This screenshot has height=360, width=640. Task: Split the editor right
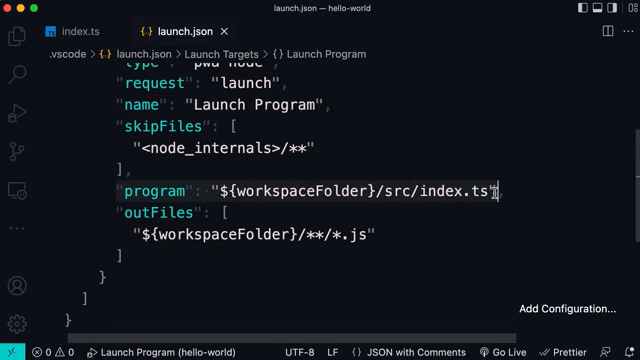coord(608,31)
